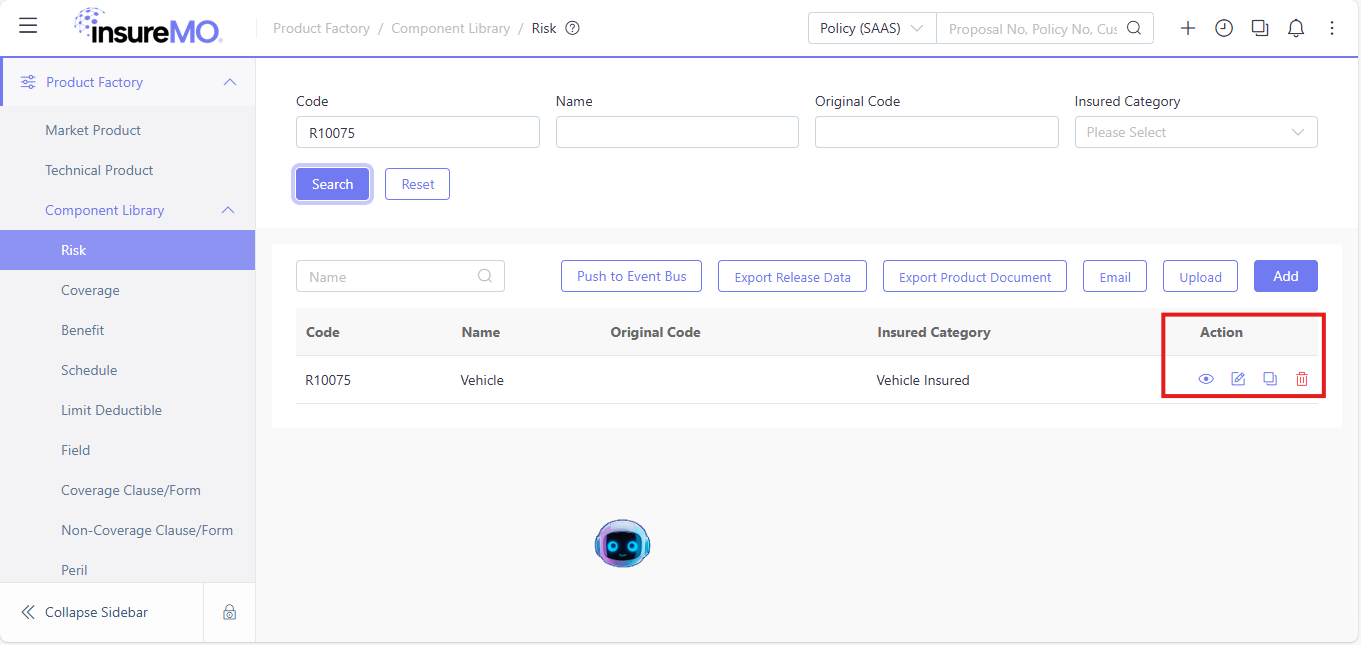The height and width of the screenshot is (645, 1361).
Task: Open the three-dot more options menu
Action: tap(1332, 28)
